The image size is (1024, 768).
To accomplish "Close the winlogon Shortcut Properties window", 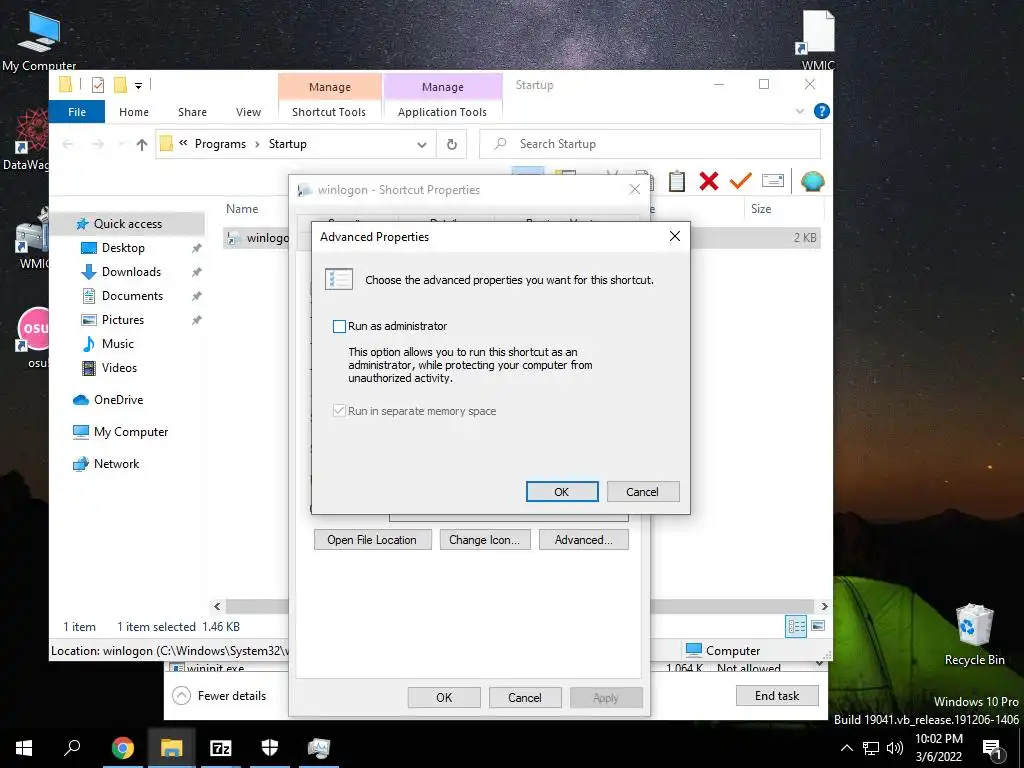I will click(634, 189).
